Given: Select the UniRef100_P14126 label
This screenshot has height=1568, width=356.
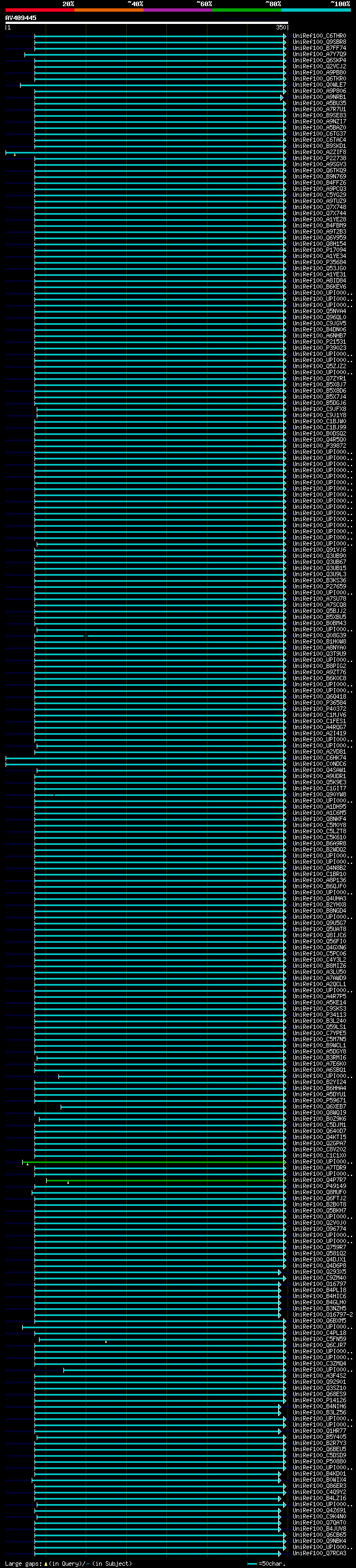Looking at the screenshot, I should coord(319,1400).
